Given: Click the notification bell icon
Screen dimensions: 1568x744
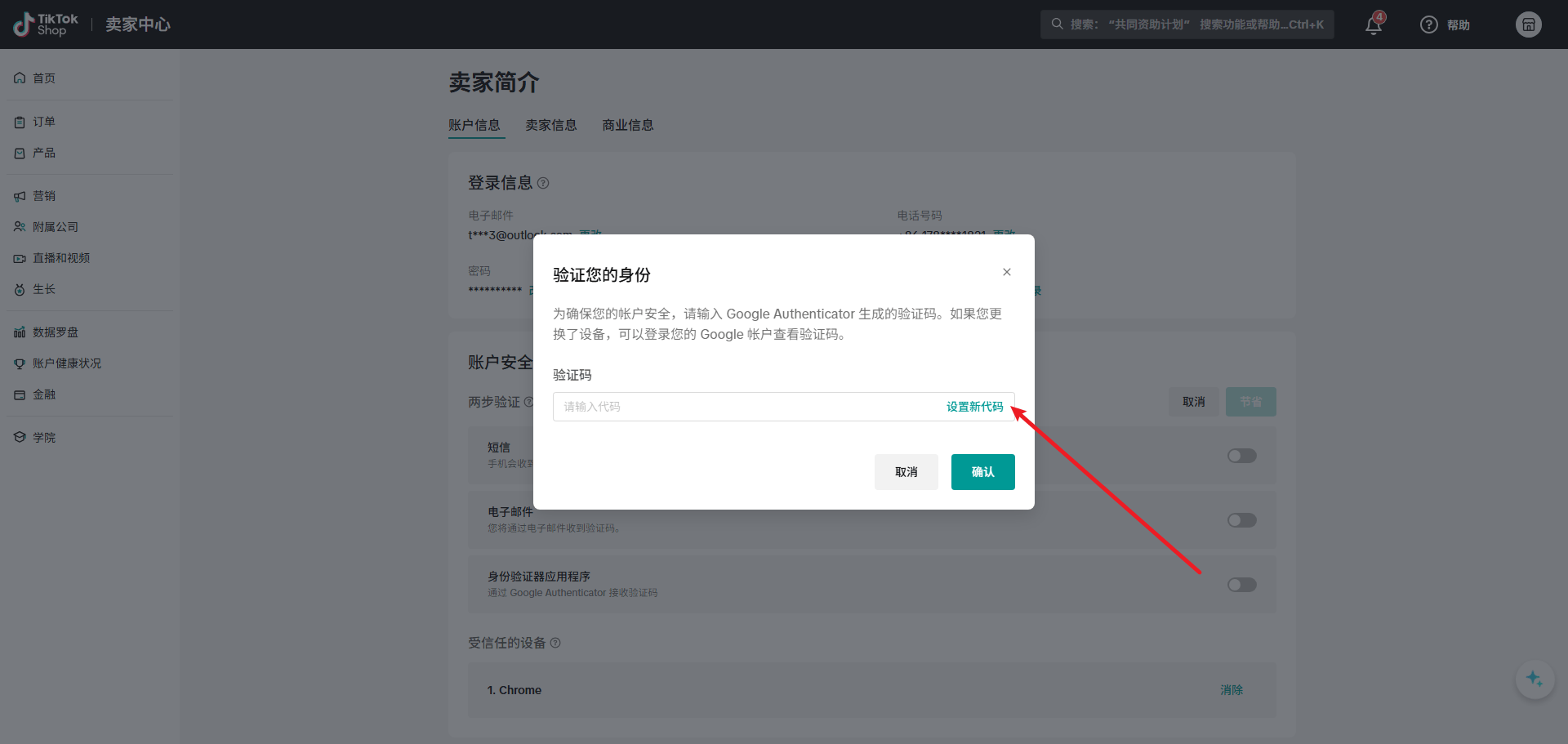Looking at the screenshot, I should (x=1374, y=25).
